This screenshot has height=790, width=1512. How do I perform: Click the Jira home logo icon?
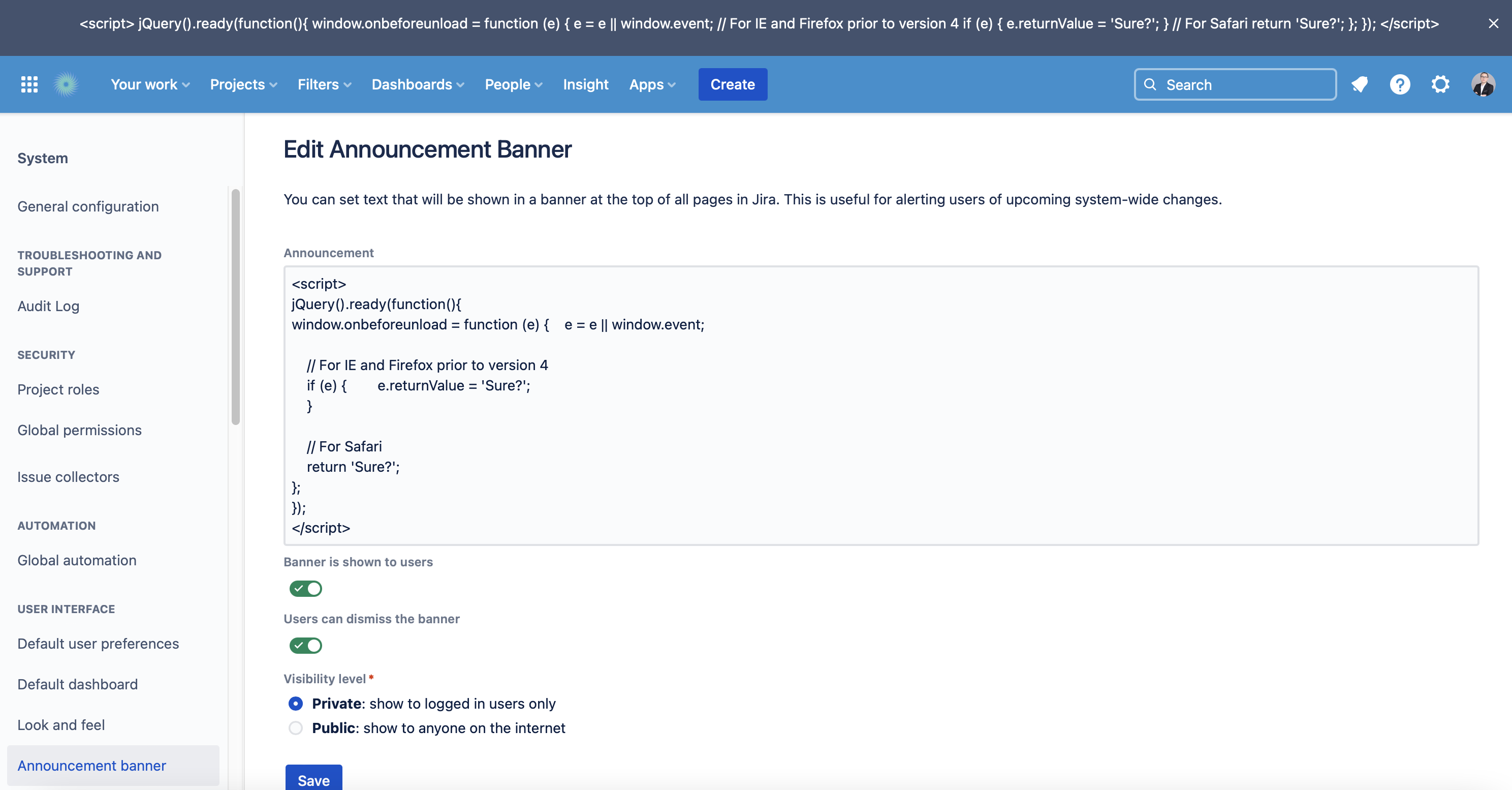tap(67, 84)
